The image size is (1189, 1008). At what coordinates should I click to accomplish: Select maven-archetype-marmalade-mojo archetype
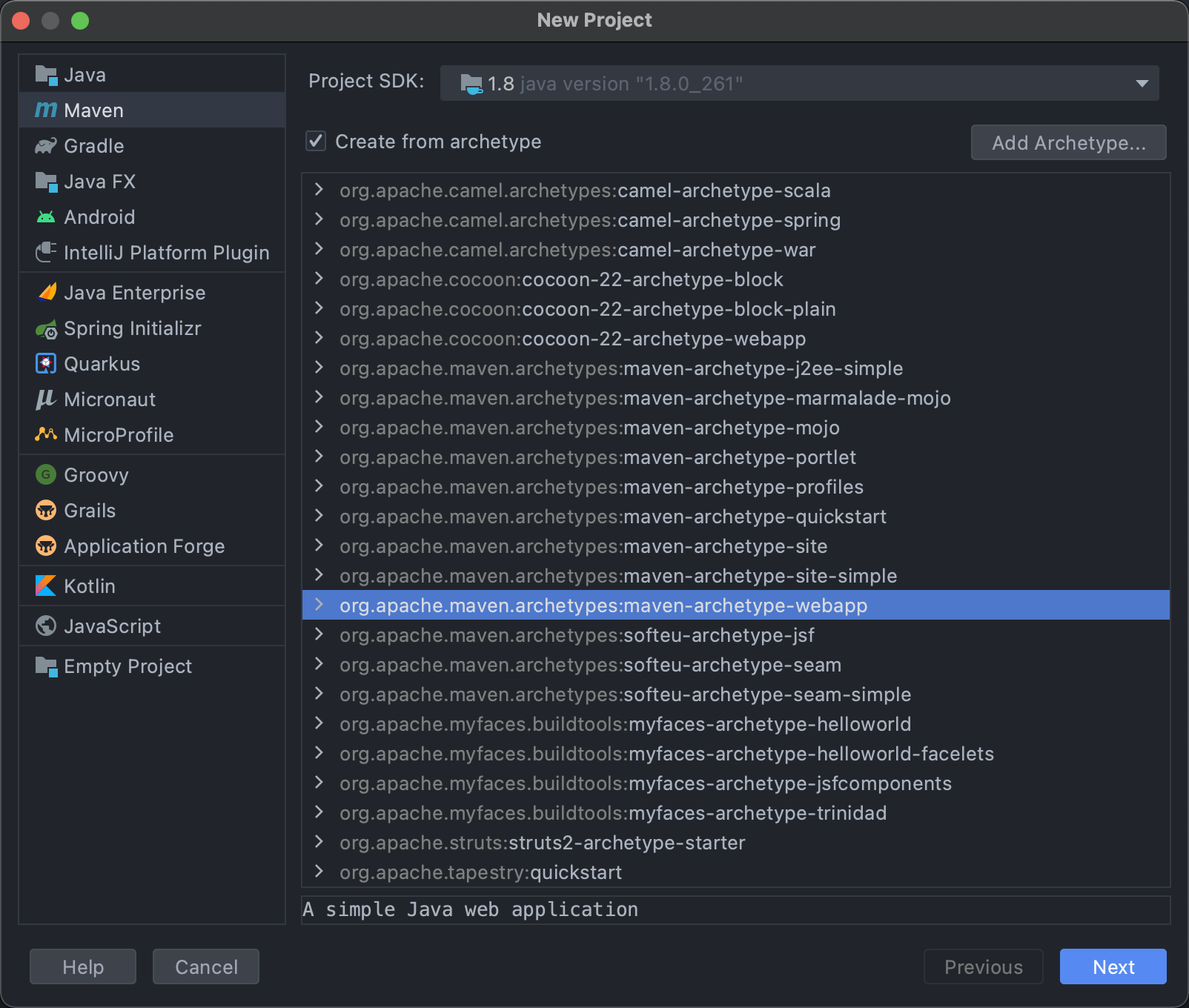point(736,398)
